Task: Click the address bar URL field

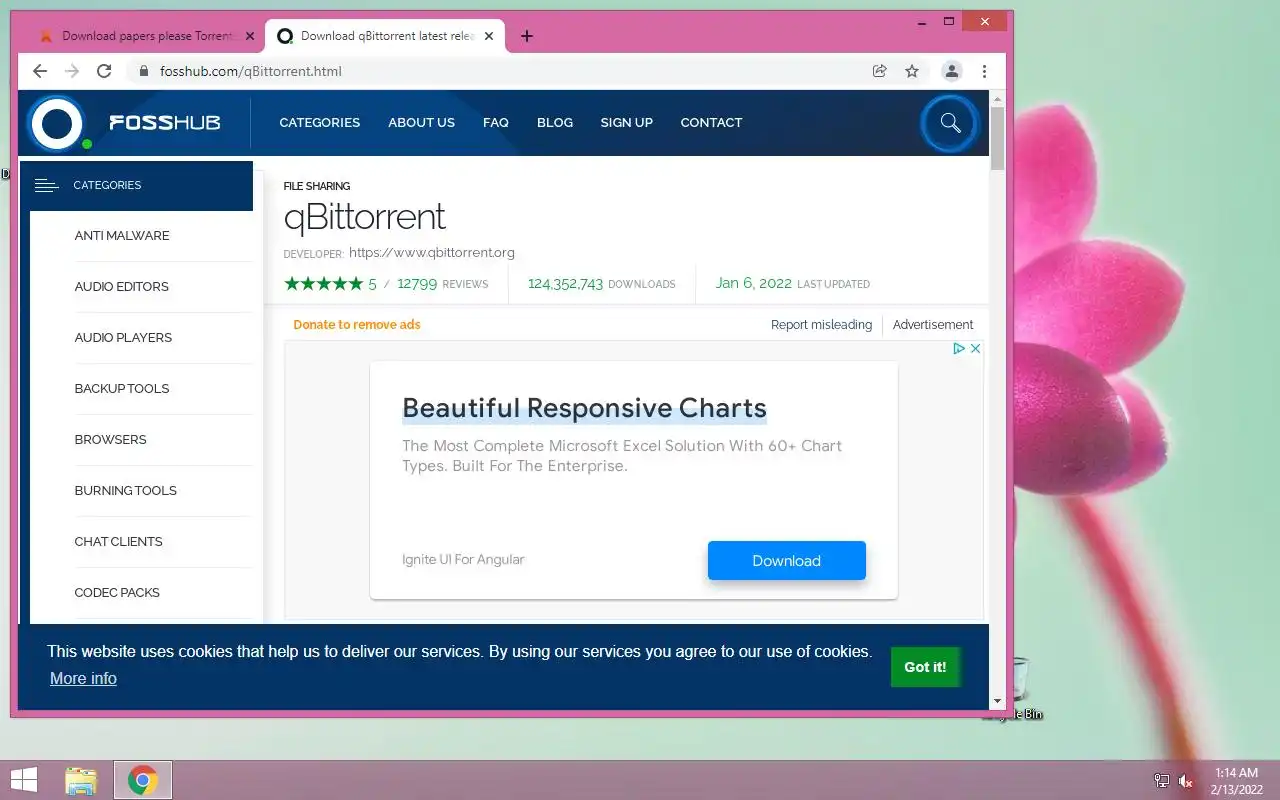Action: [500, 71]
